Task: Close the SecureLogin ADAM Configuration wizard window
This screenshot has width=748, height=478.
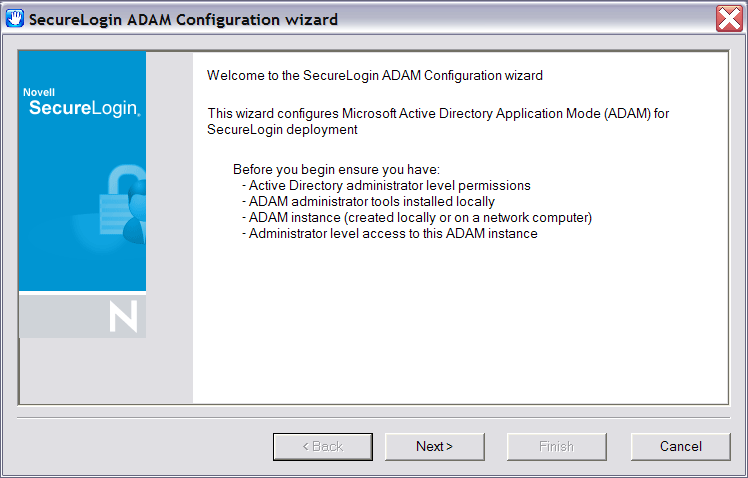Action: tap(729, 19)
